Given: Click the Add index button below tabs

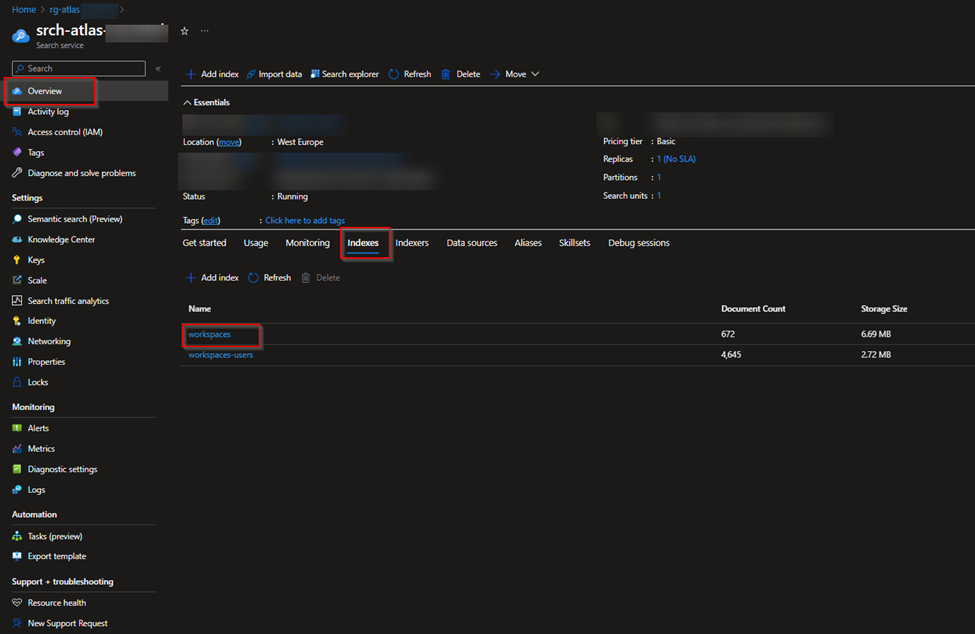Looking at the screenshot, I should pos(212,278).
